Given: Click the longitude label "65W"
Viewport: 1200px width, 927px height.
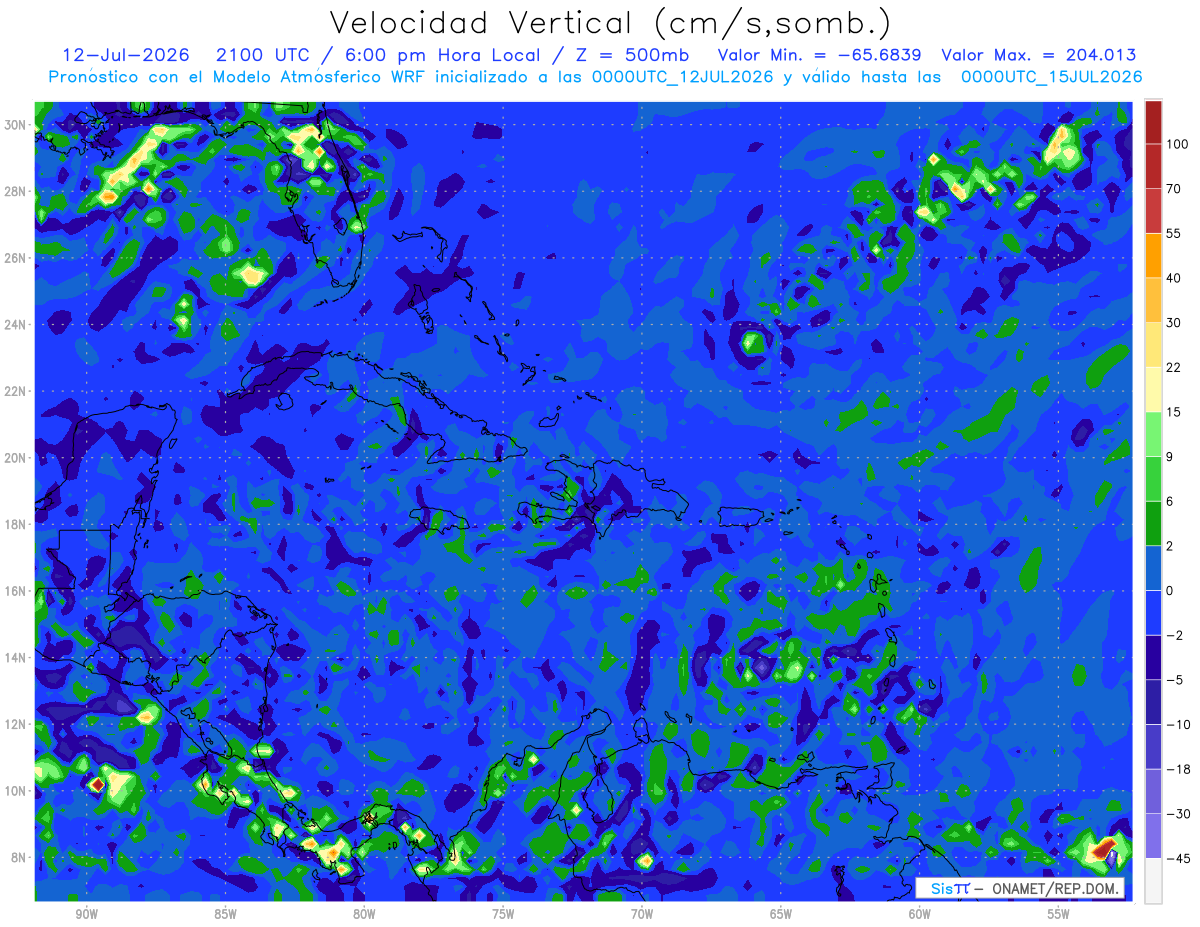Looking at the screenshot, I should coord(781,914).
